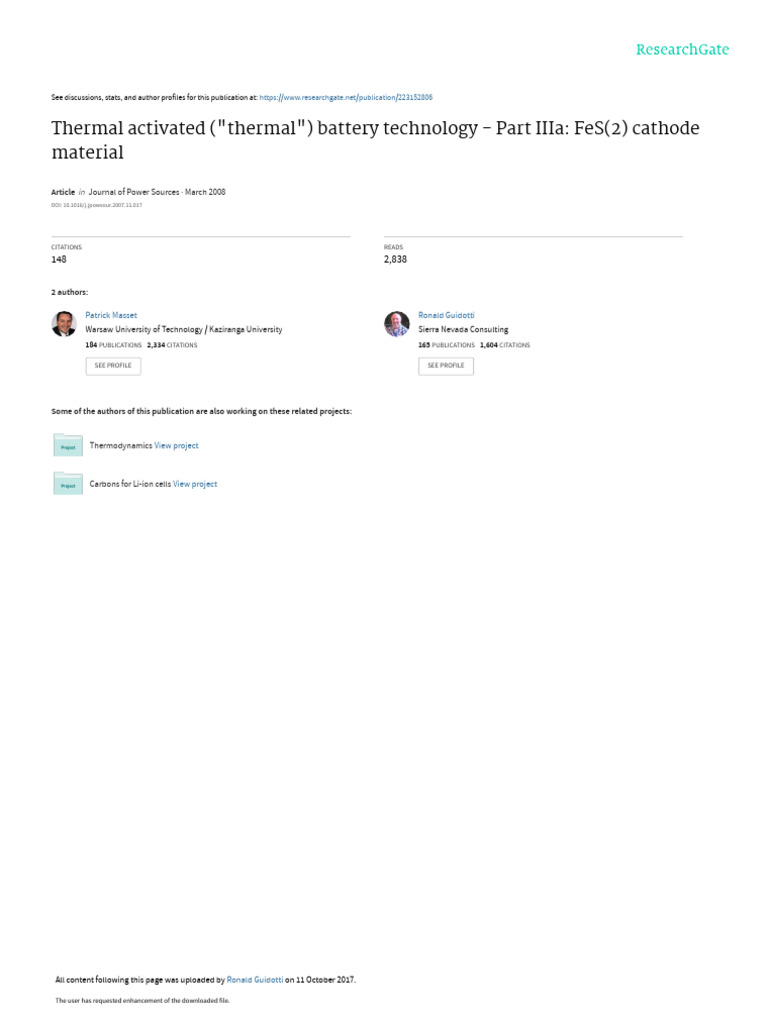This screenshot has height=1024, width=768.
Task: Click the Patrick Masset author name link
Action: coord(111,315)
